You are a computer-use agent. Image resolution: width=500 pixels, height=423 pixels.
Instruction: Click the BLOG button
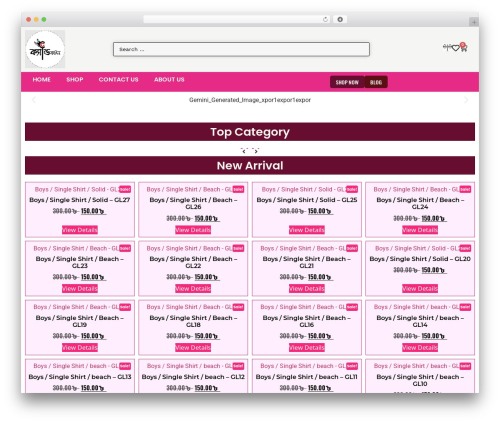point(376,82)
